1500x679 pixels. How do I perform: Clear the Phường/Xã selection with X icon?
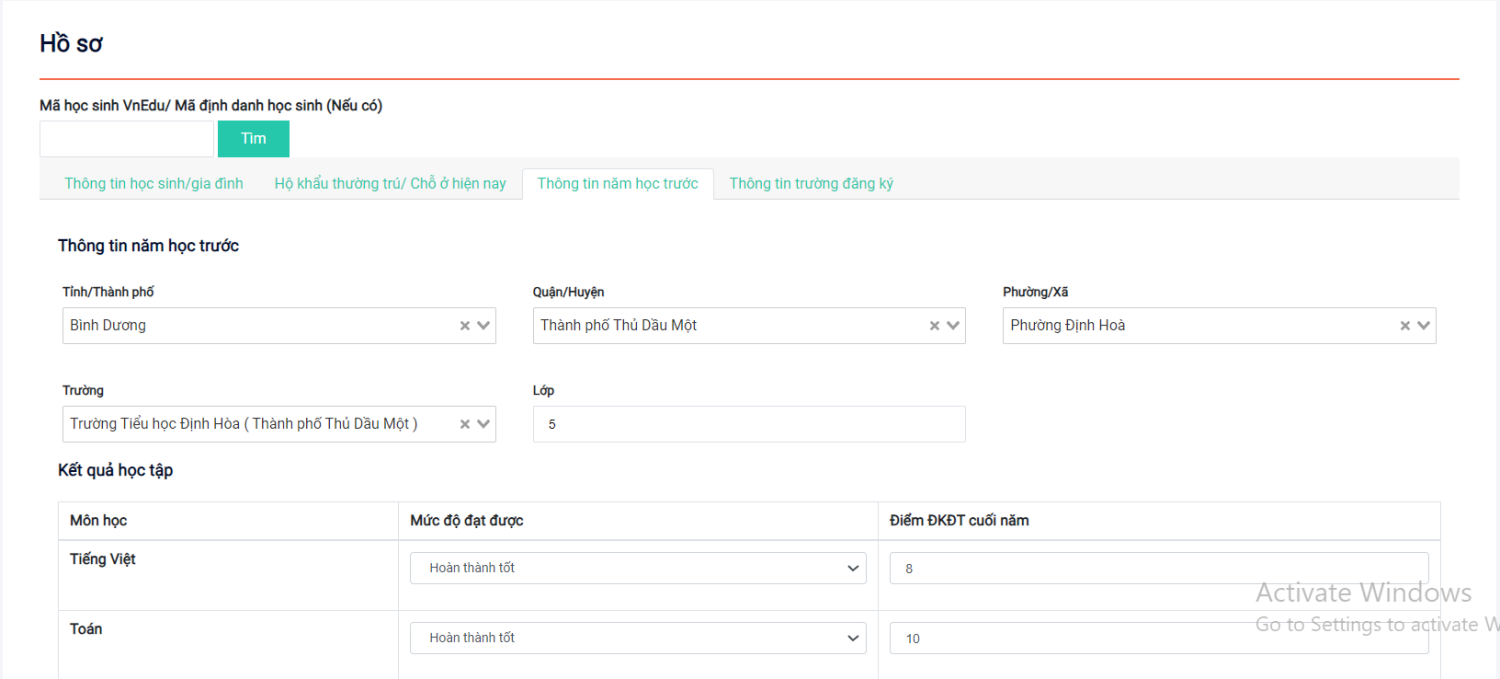[x=1405, y=326]
